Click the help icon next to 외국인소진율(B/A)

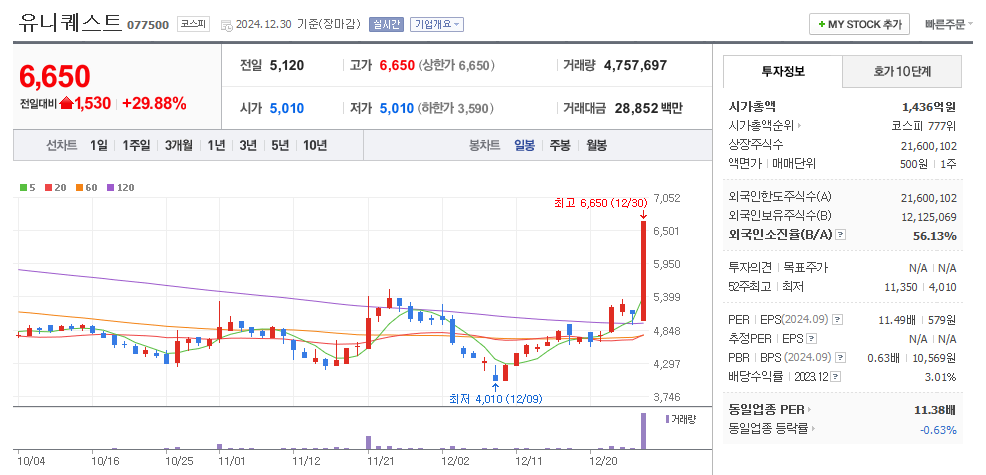coord(841,235)
